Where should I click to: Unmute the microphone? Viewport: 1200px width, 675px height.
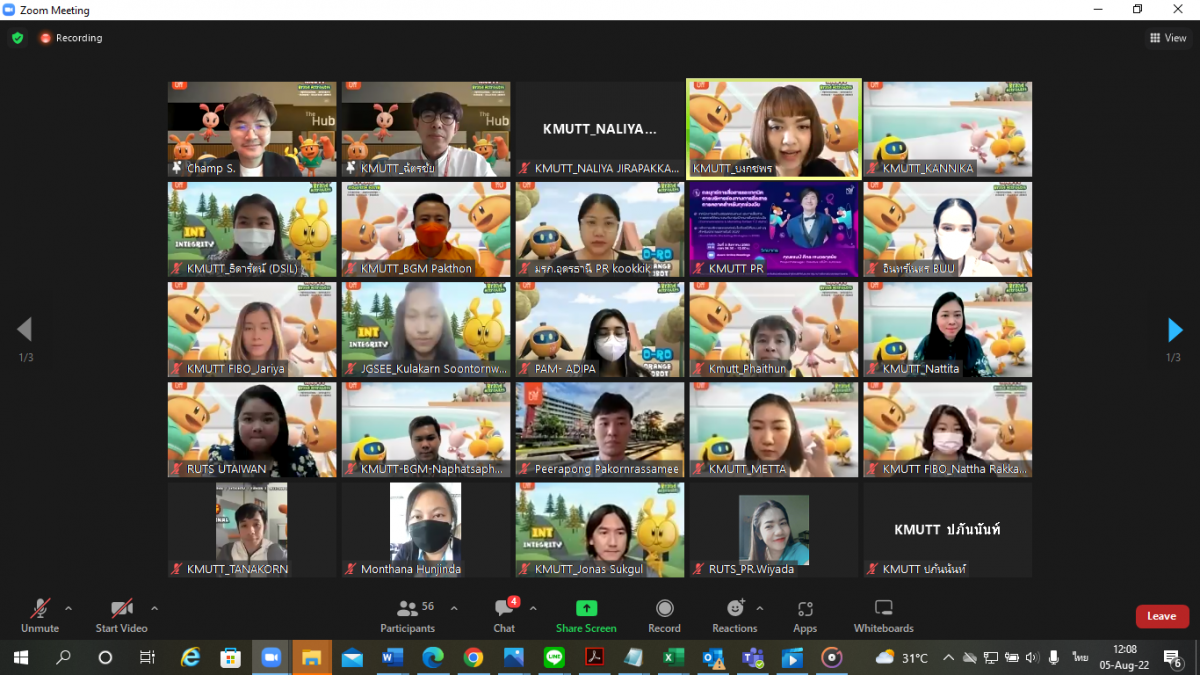(40, 615)
